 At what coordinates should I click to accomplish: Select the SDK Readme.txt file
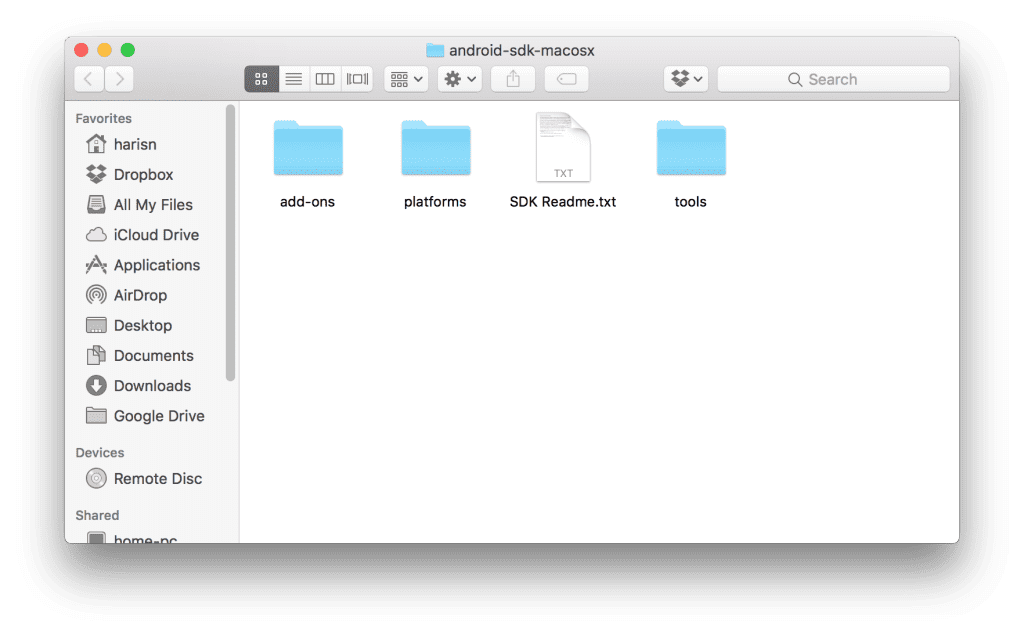click(x=562, y=148)
